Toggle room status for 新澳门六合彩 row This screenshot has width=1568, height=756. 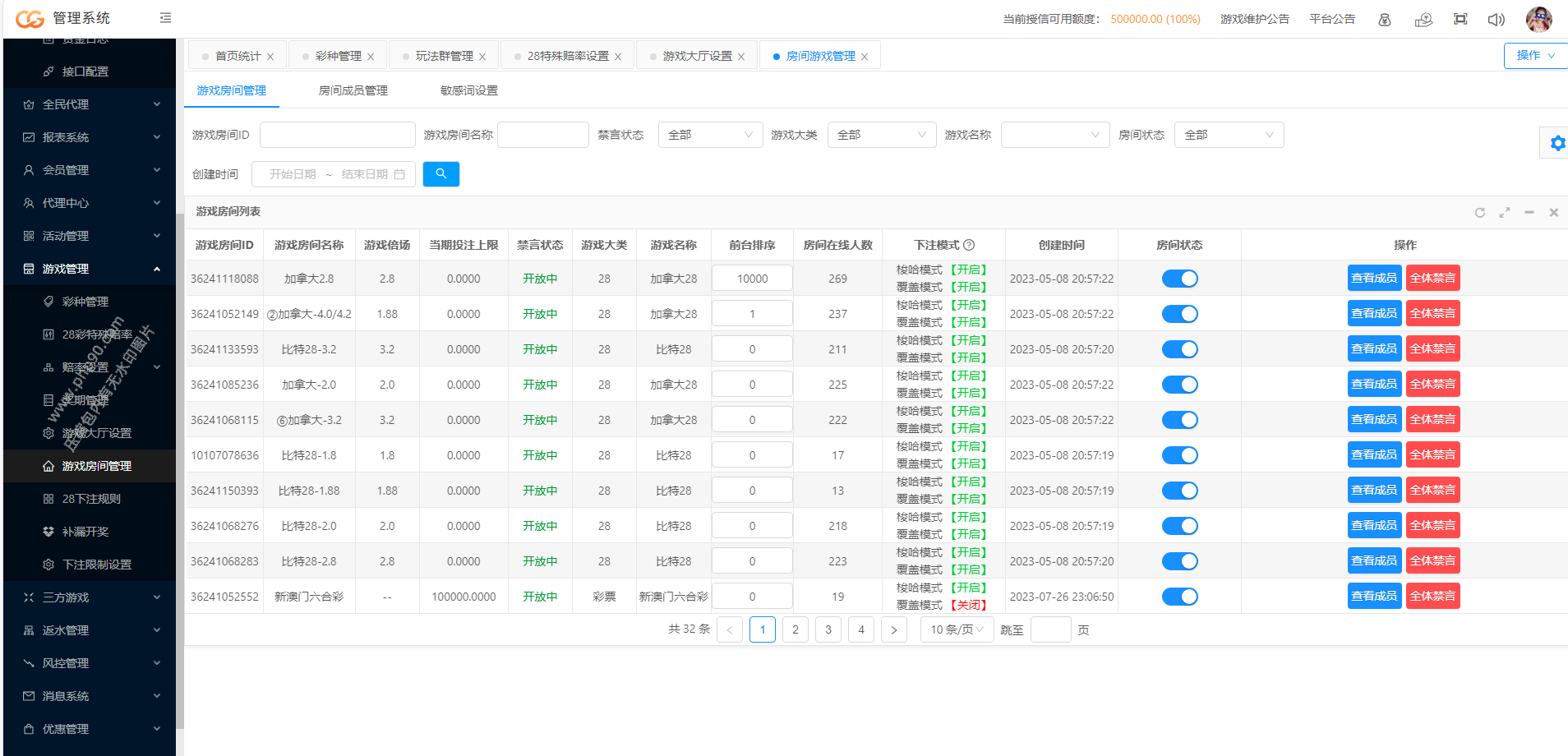click(1179, 597)
